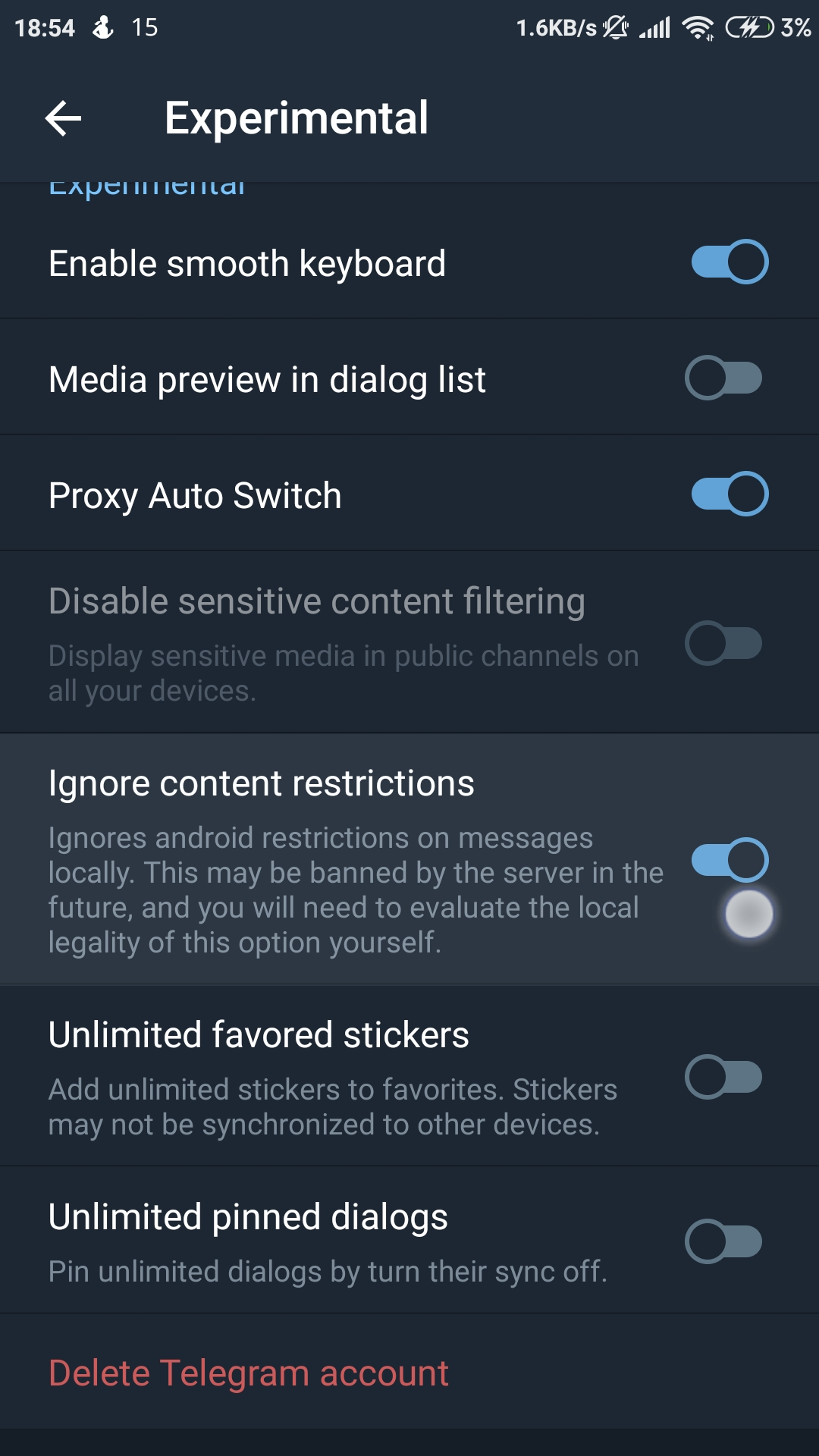The image size is (819, 1456).
Task: Disable the Enable smooth keyboard toggle
Action: [x=730, y=262]
